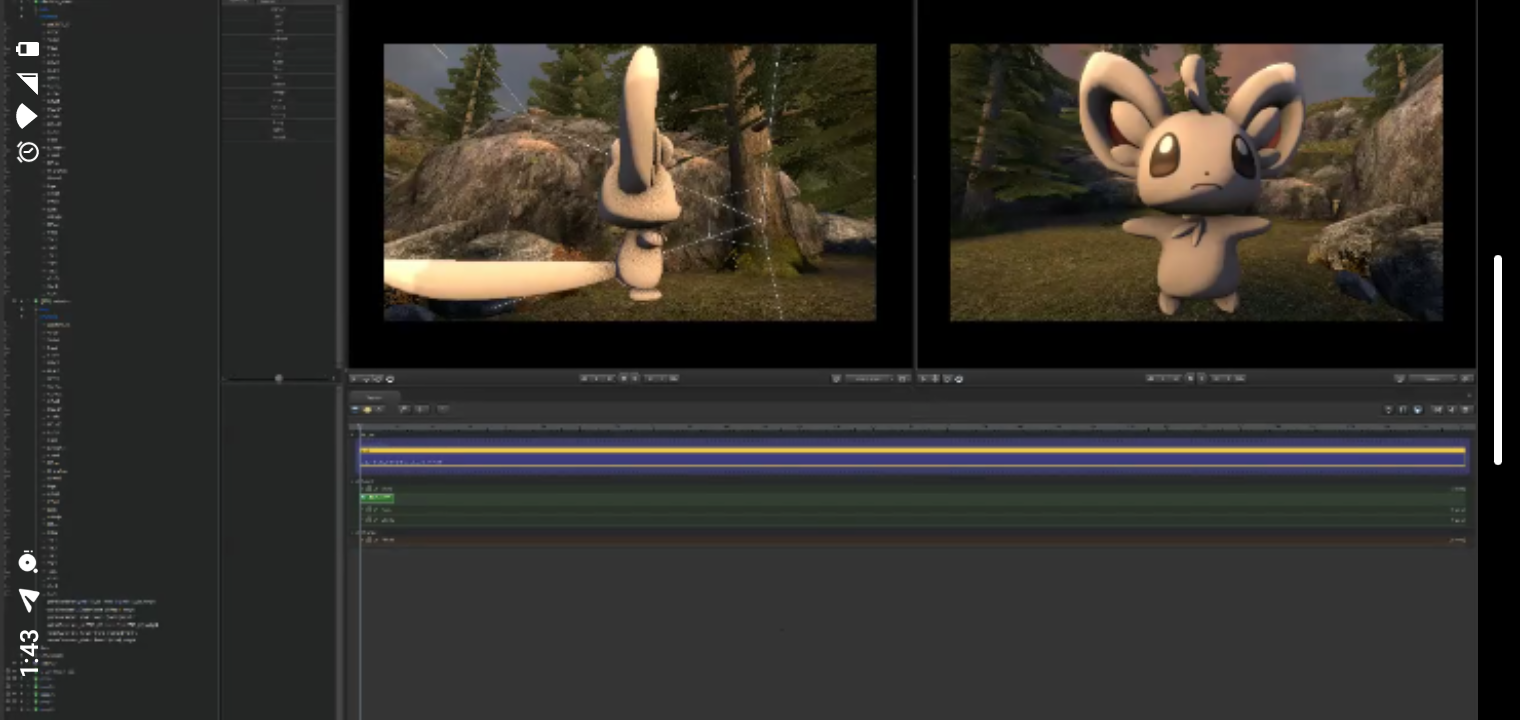Click the right viewport showing the character's face
Image resolution: width=1520 pixels, height=720 pixels.
click(1196, 182)
